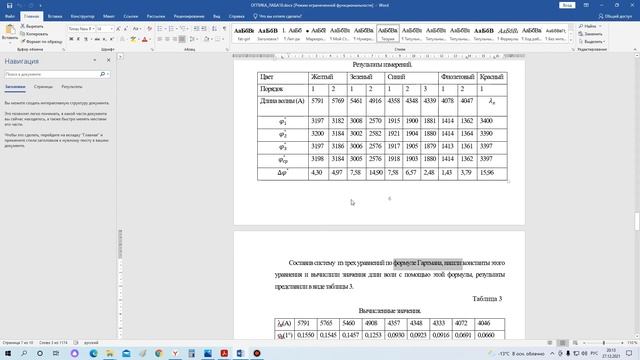Open the Выделить dropdown
The height and width of the screenshot is (360, 640).
coord(592,42)
